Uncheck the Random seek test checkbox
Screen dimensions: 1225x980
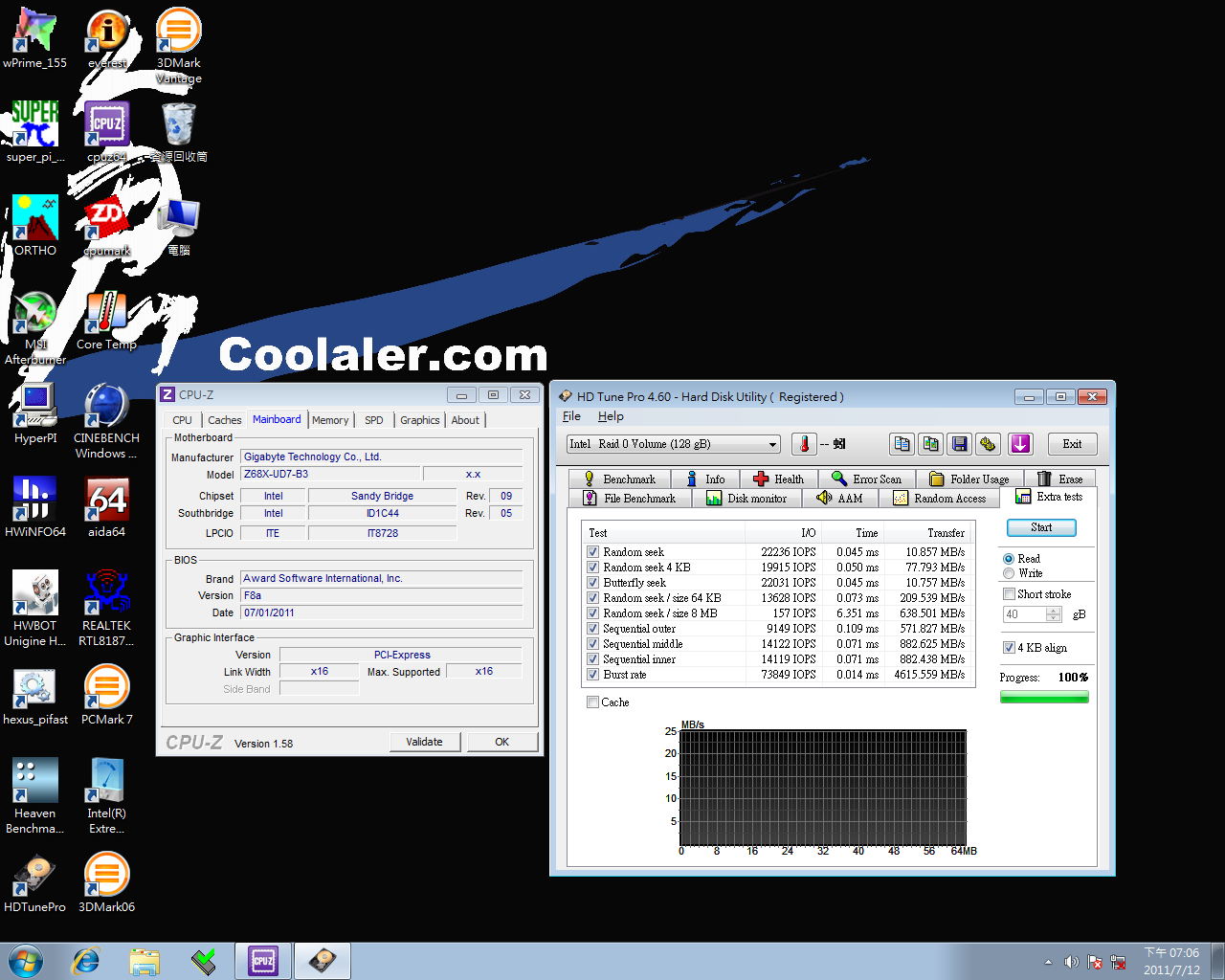(593, 552)
